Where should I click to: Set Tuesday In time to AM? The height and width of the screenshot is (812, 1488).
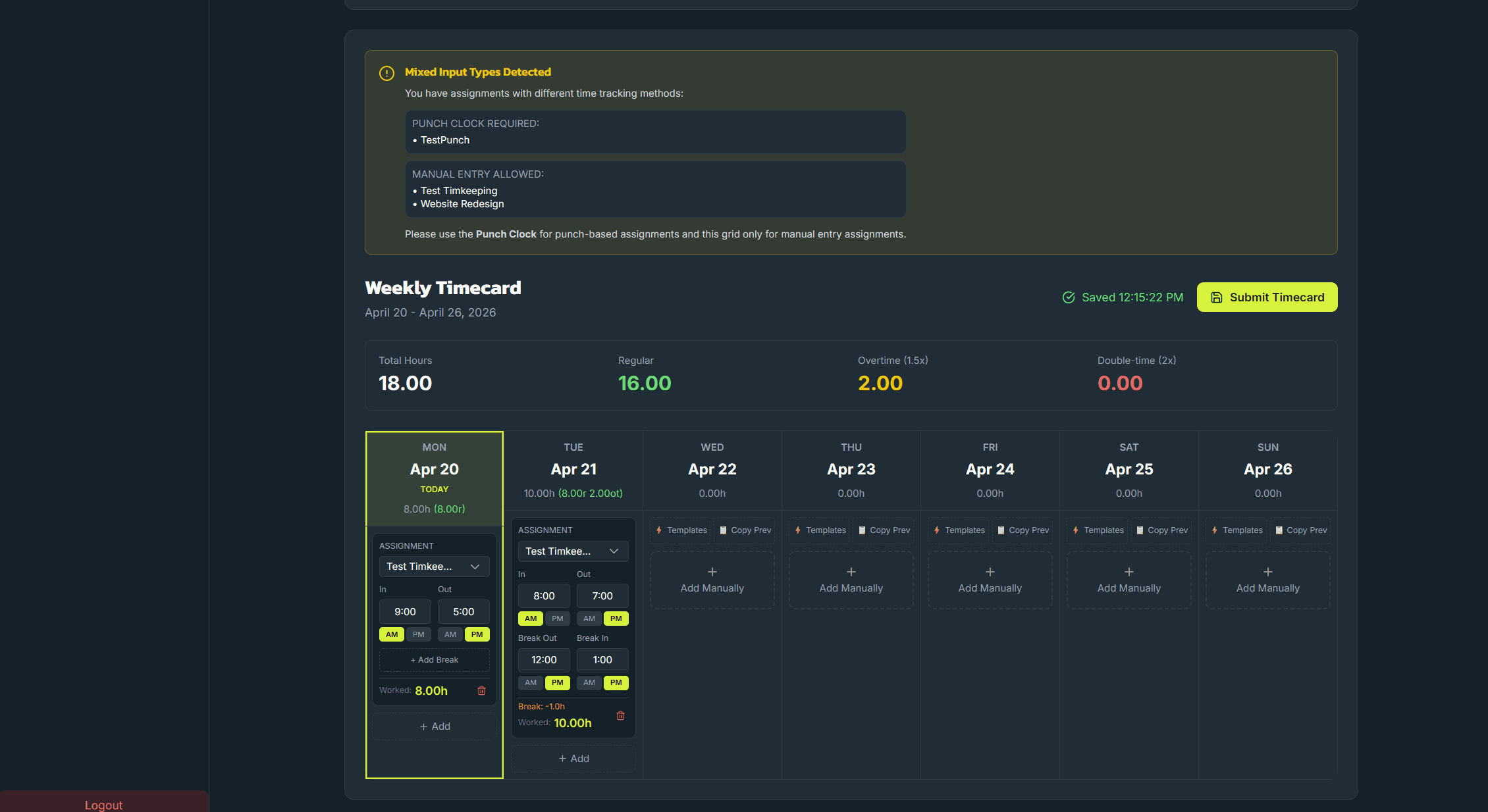point(531,619)
